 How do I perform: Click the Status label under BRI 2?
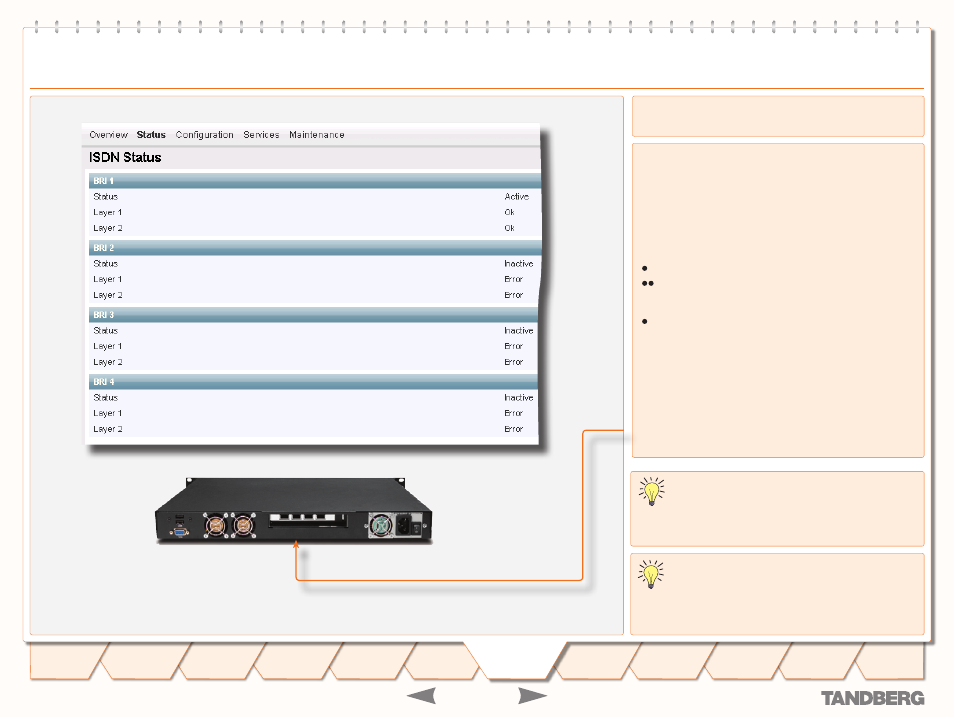tap(105, 264)
